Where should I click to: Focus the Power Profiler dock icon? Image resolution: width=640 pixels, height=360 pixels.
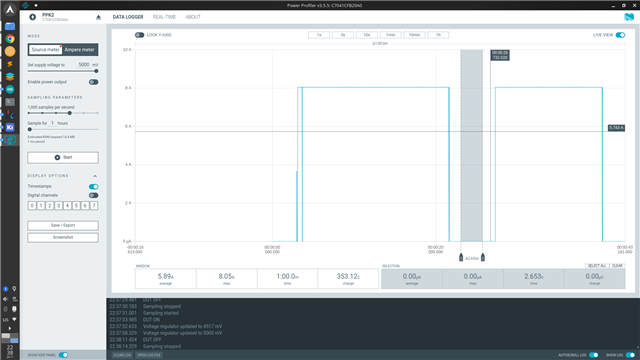click(10, 140)
